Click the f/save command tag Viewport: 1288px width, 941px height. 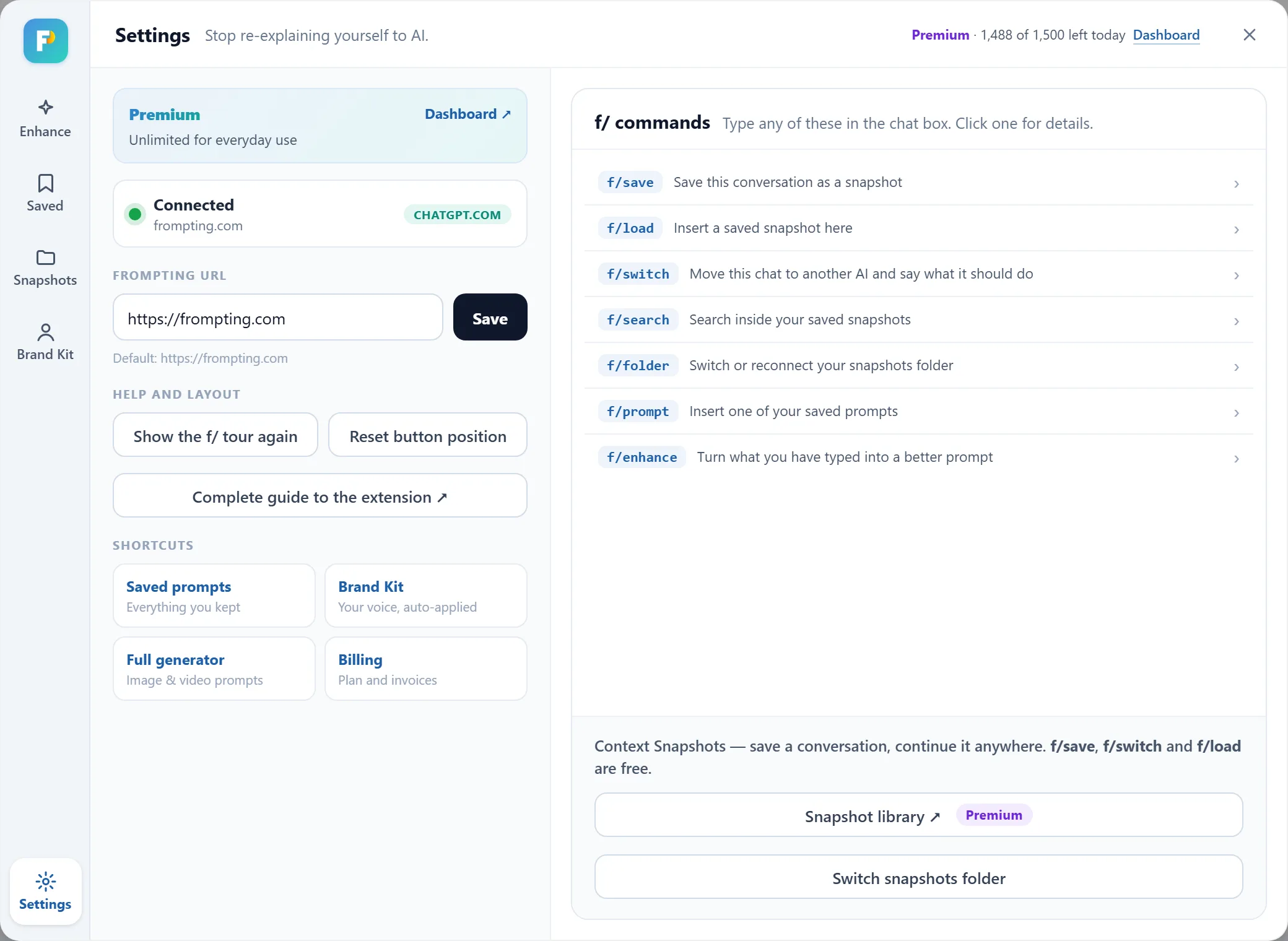630,182
